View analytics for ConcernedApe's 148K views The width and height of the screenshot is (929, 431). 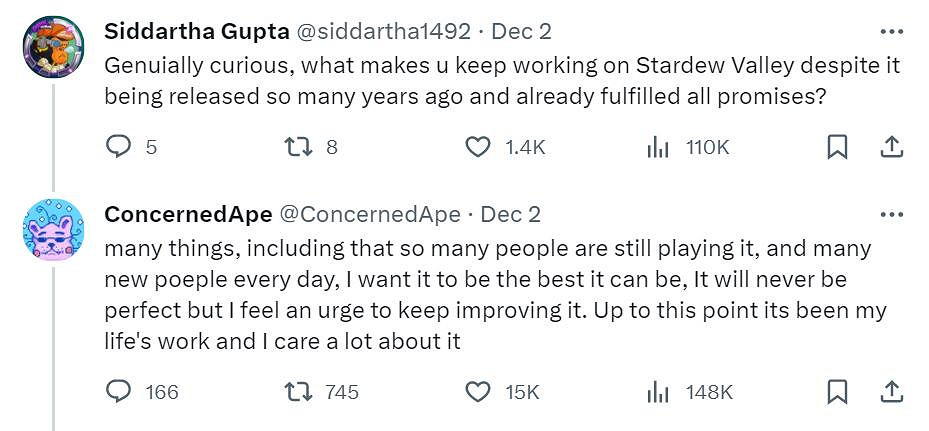pyautogui.click(x=657, y=392)
